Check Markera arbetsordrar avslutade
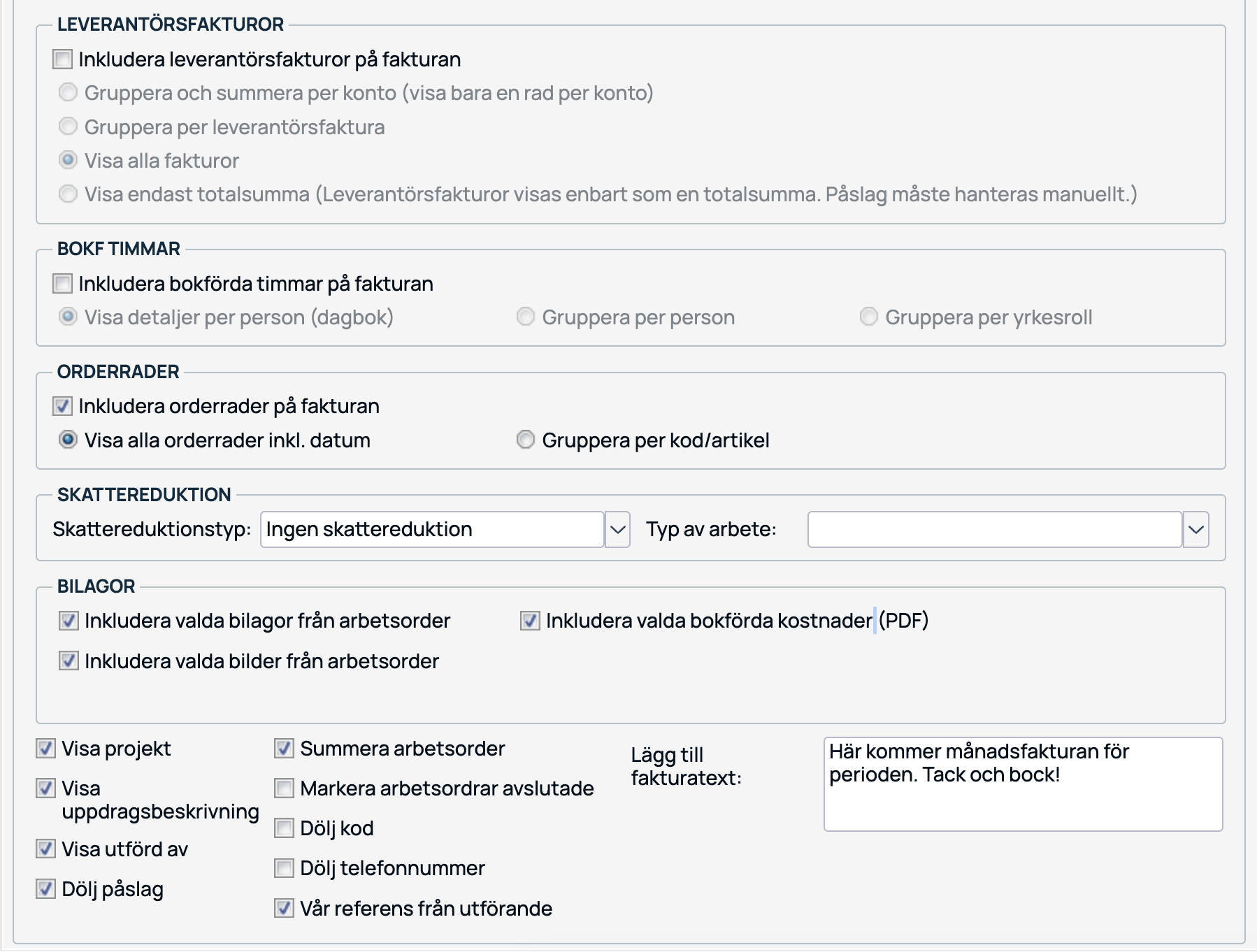The image size is (1257, 952). (284, 788)
